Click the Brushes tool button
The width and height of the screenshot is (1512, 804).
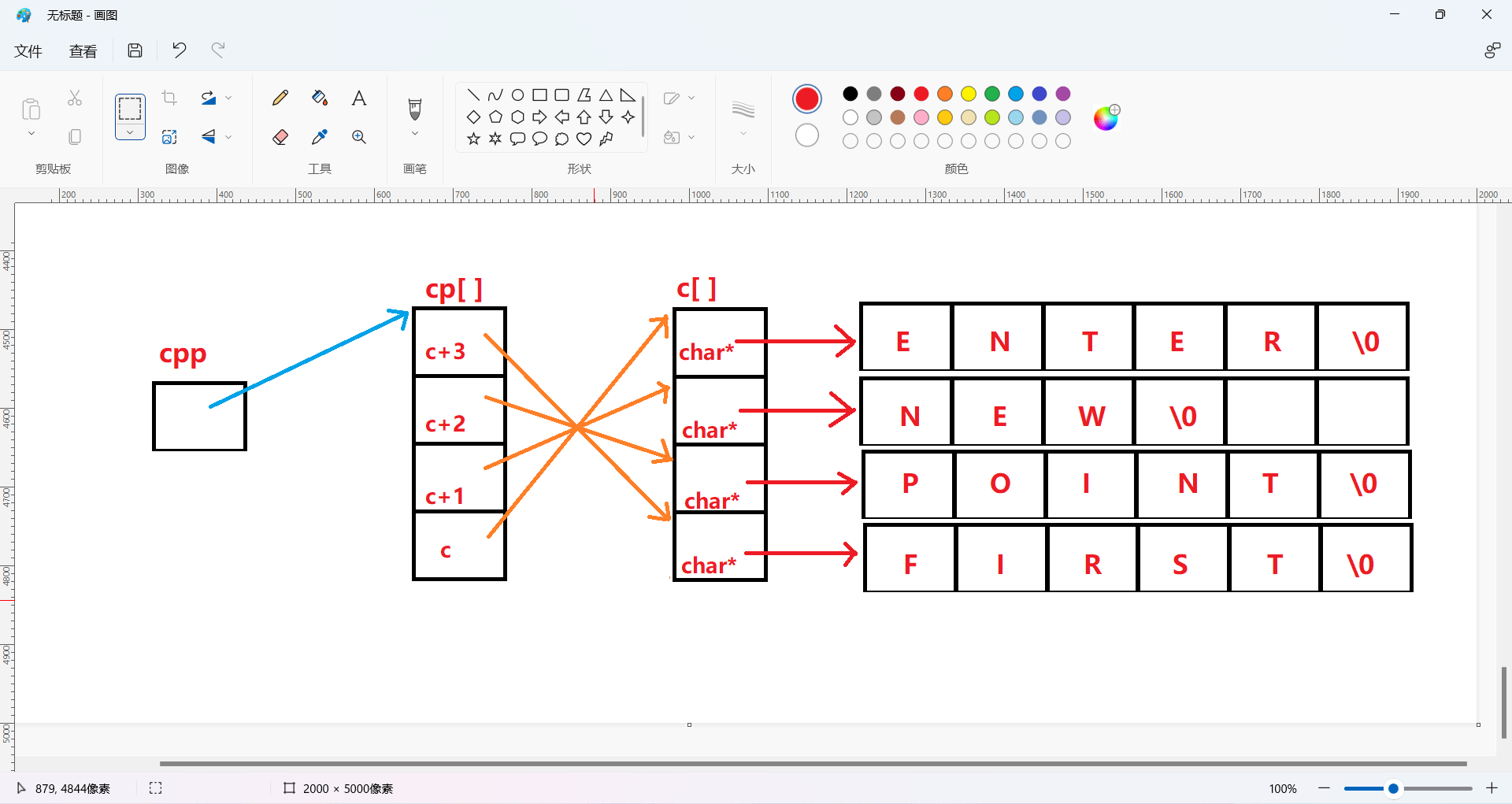415,108
